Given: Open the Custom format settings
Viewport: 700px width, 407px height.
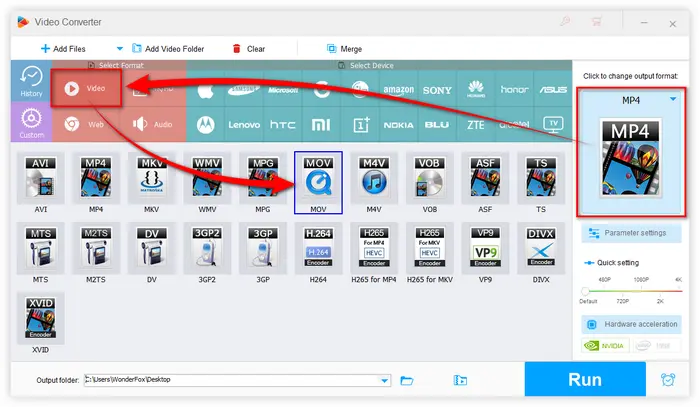Looking at the screenshot, I should click(31, 122).
